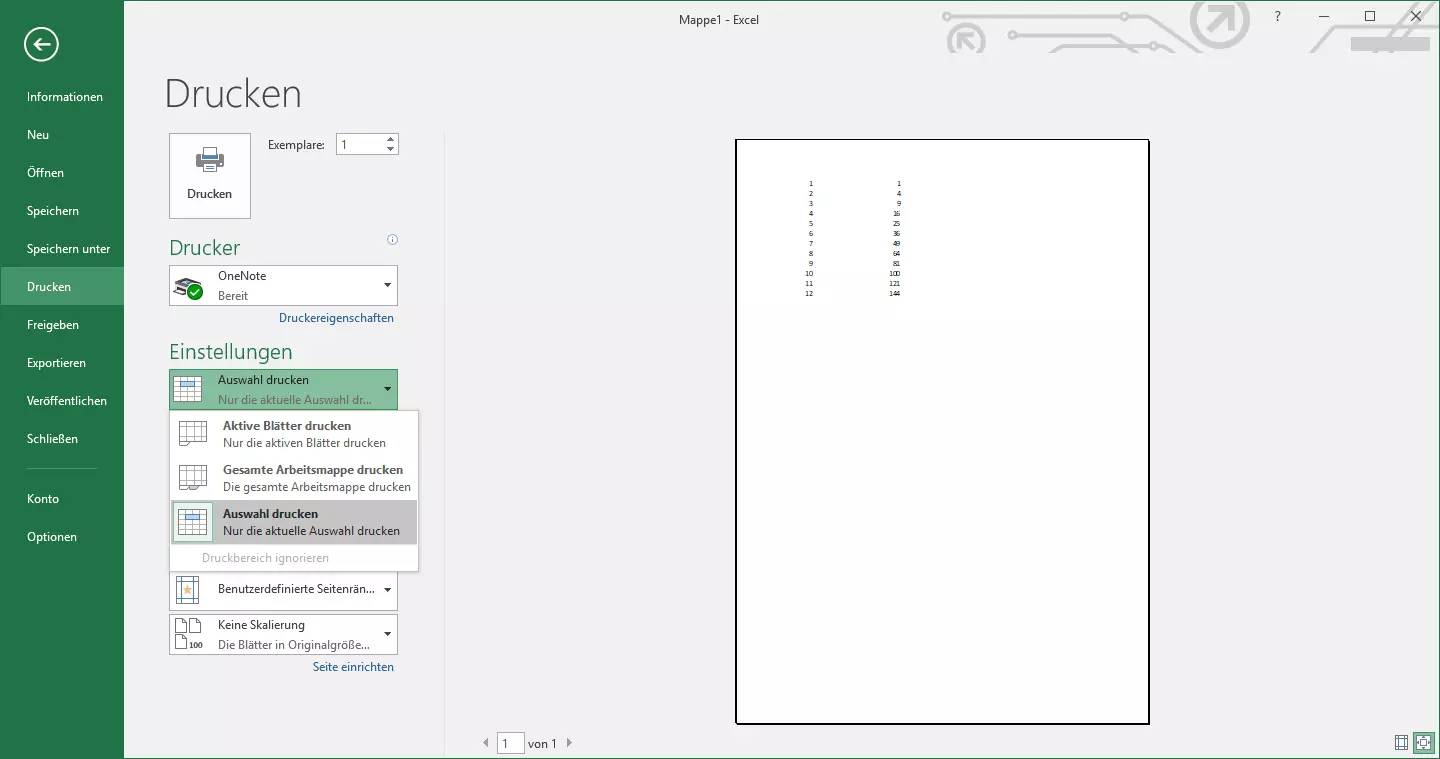Click Speichern unter in the sidebar

click(62, 249)
